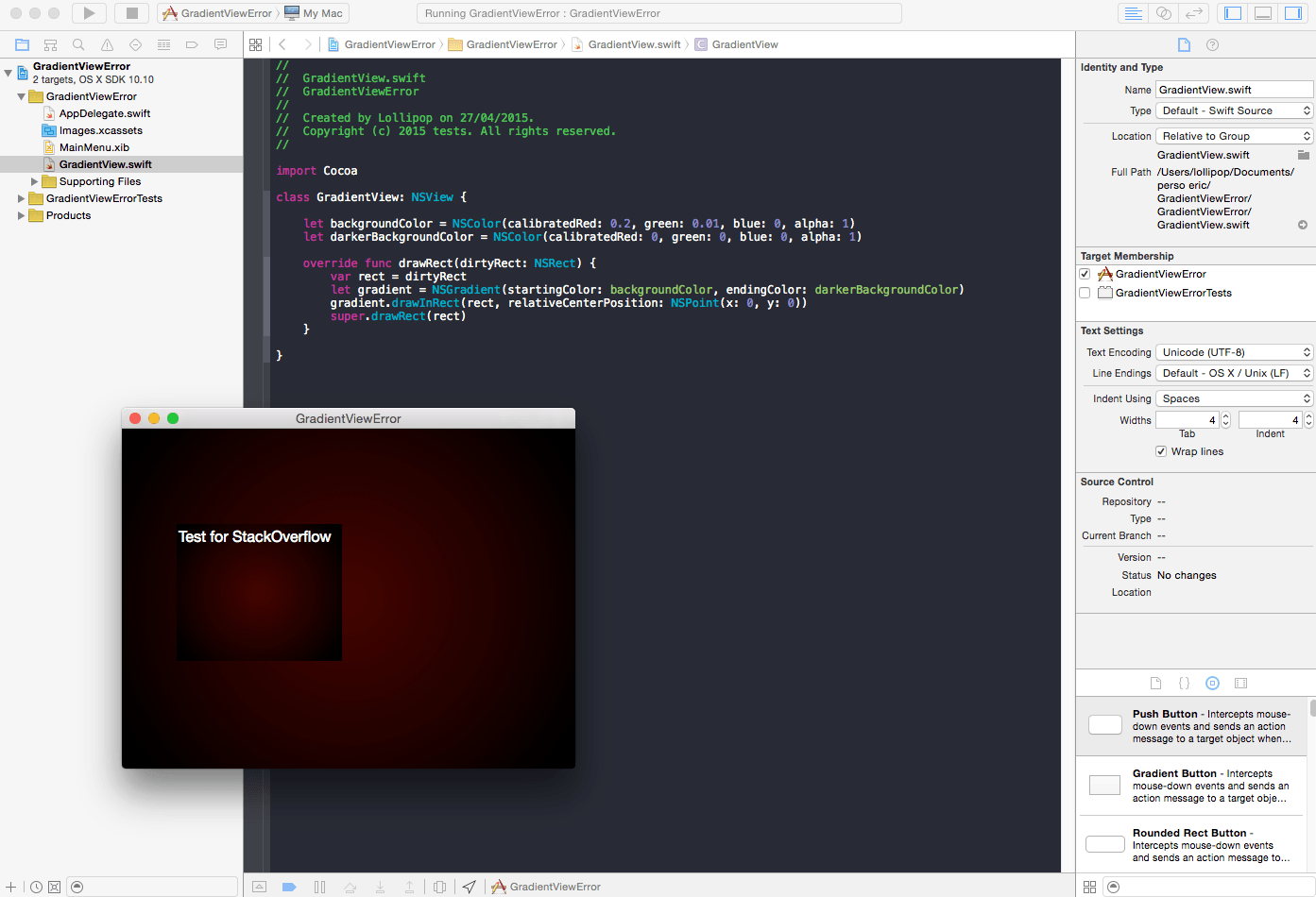Click the GradientViewError scheme selector
Screen dimensions: 1316x897
click(217, 13)
